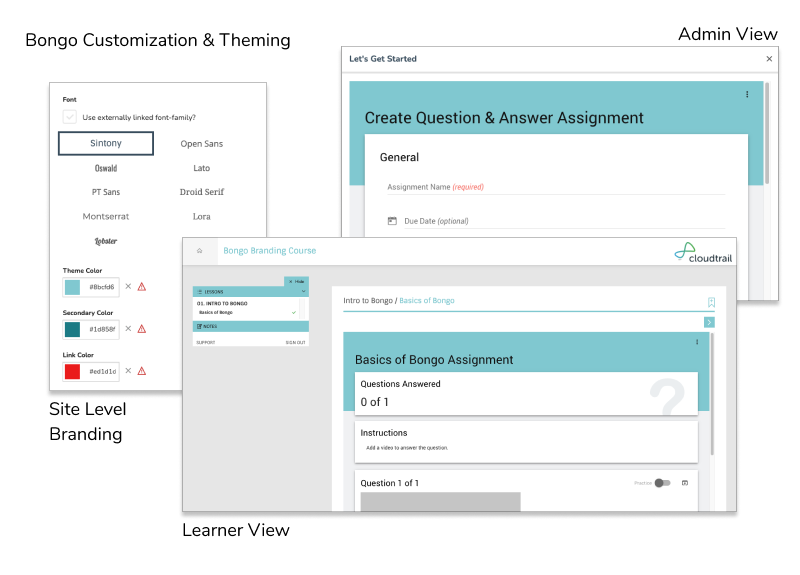Click the Intro to Bongo breadcrumb text
The width and height of the screenshot is (800, 575).
coord(367,301)
